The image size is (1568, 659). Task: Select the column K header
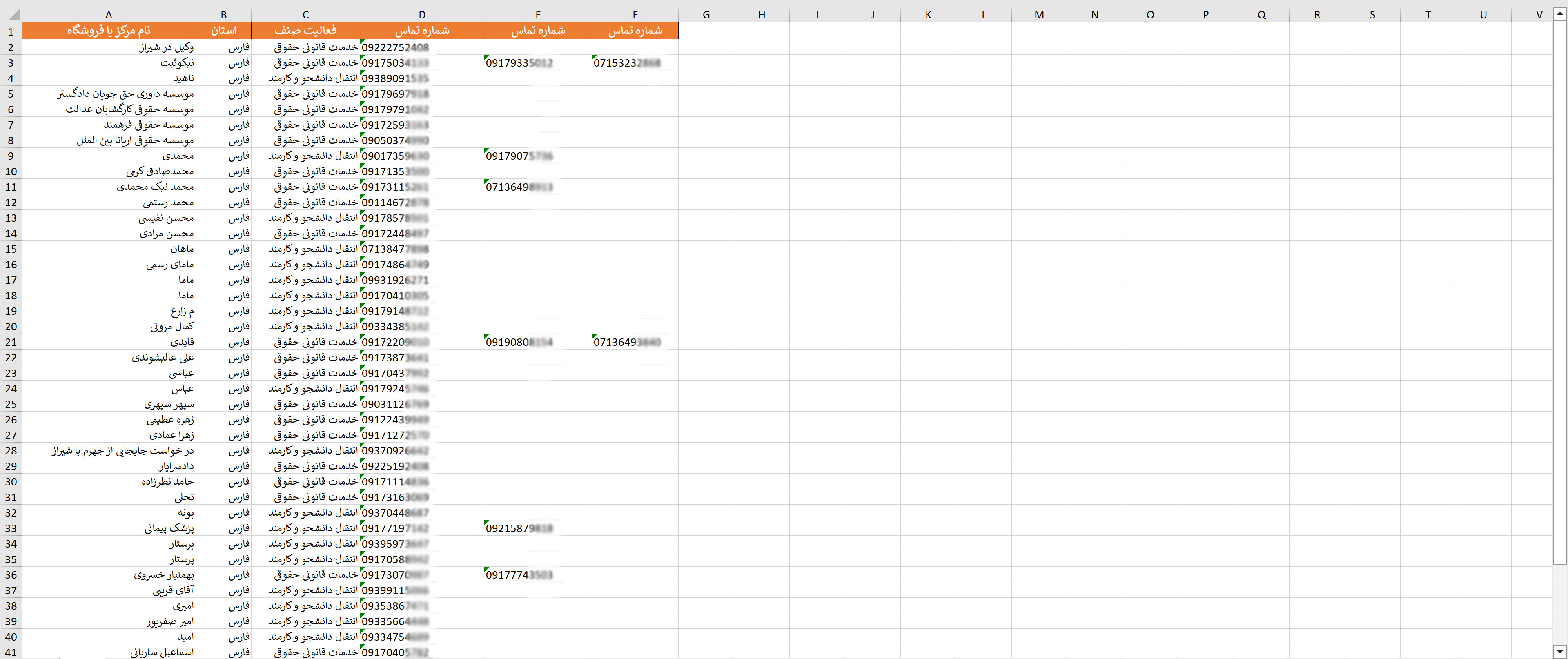pos(928,15)
